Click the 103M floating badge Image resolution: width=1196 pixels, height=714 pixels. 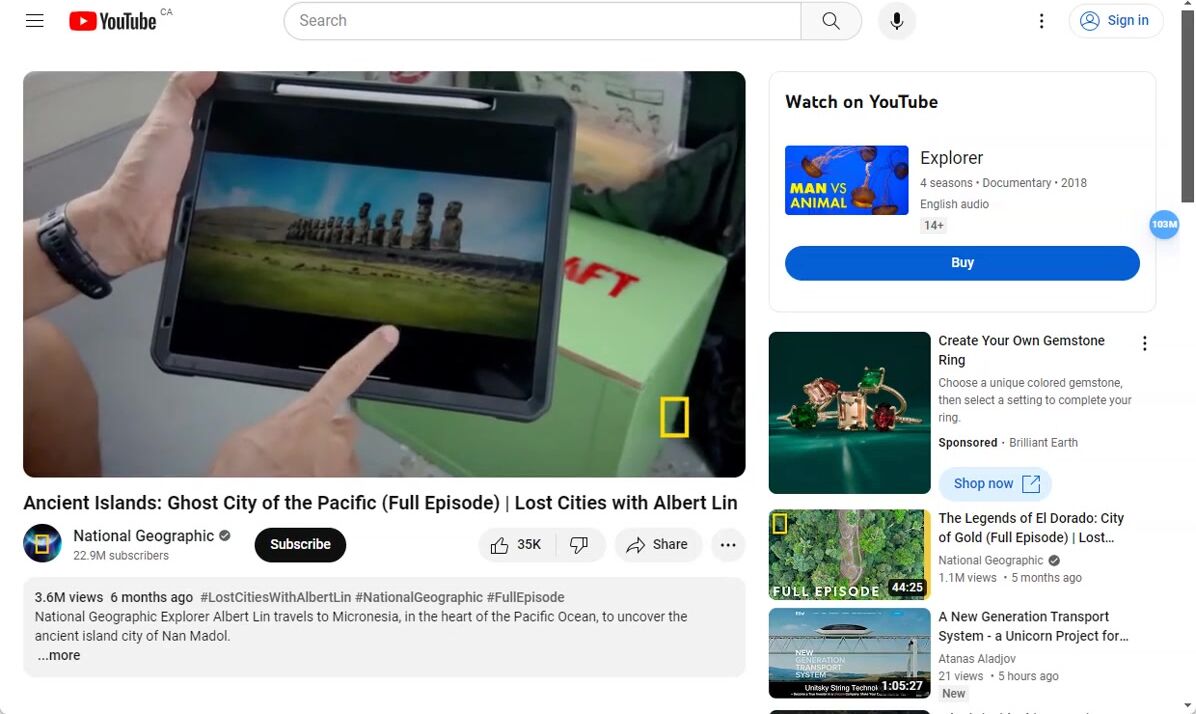(x=1164, y=224)
